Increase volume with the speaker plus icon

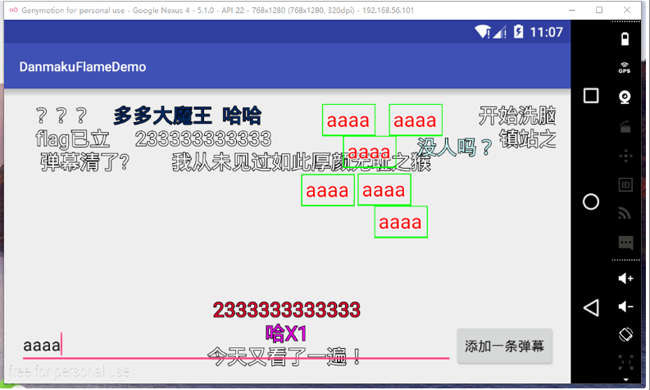point(626,279)
